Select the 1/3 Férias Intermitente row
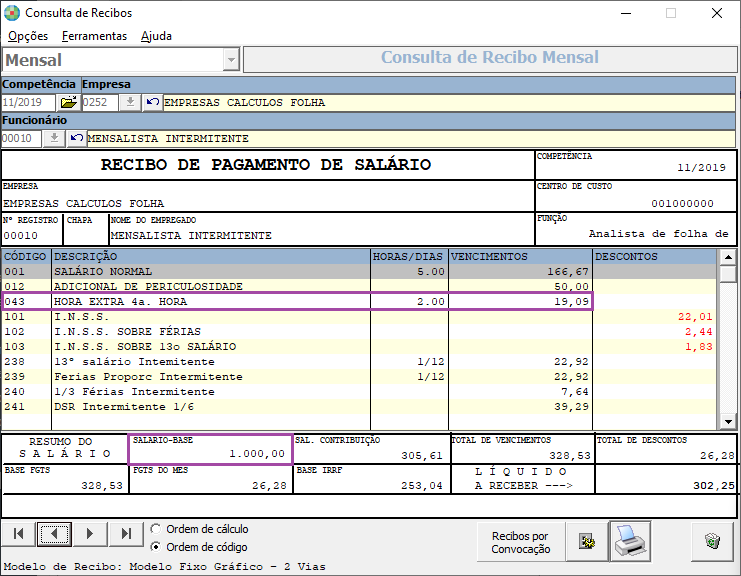This screenshot has height=576, width=741. point(359,392)
